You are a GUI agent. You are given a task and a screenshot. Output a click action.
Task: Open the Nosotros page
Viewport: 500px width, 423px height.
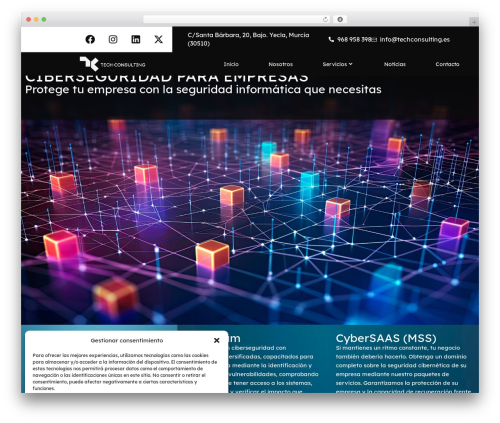click(281, 64)
